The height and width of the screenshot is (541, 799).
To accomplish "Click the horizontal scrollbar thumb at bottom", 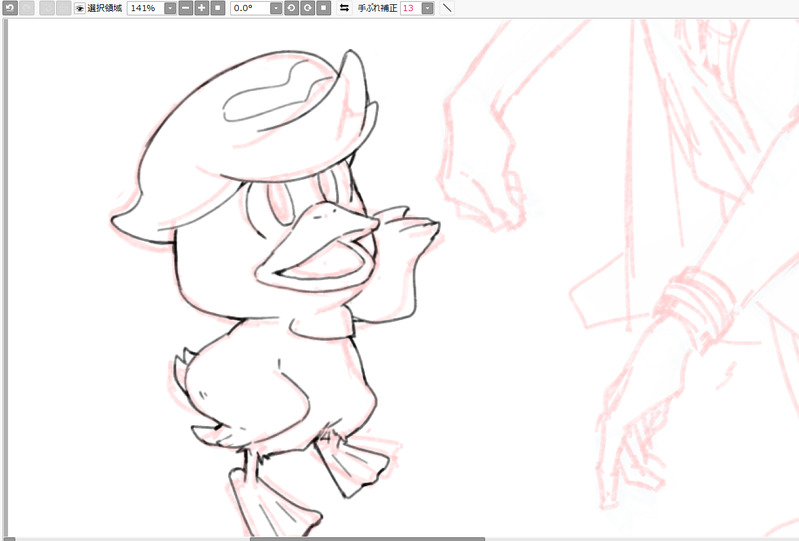I will [367, 538].
